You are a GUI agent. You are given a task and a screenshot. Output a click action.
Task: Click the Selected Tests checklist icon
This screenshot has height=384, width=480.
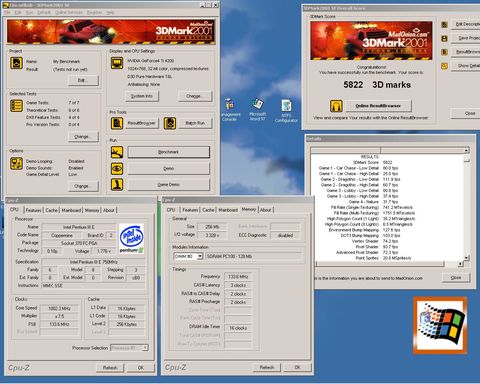pos(16,106)
